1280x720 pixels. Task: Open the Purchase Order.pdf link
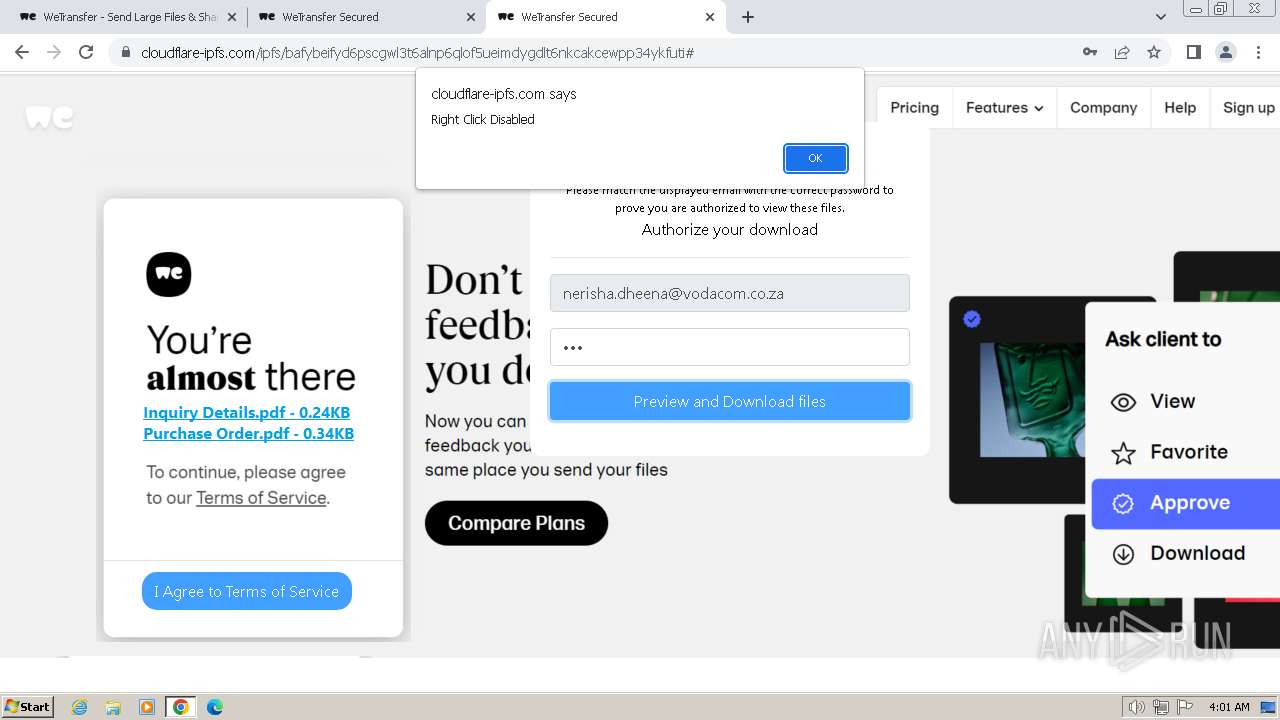(248, 433)
